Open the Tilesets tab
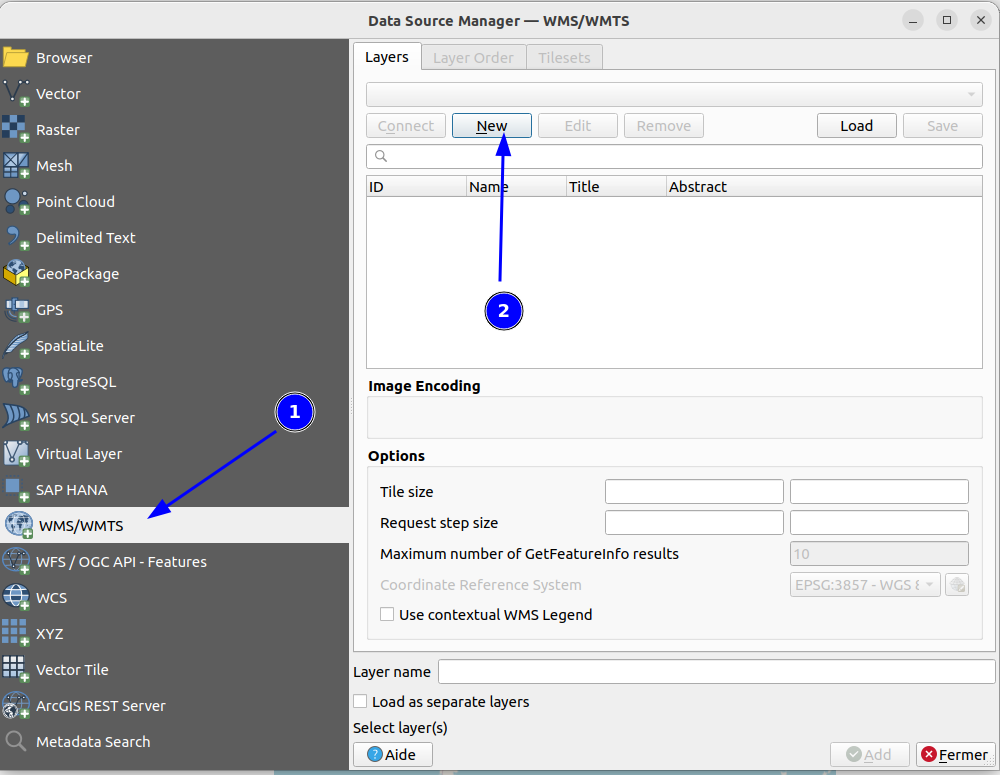The width and height of the screenshot is (1000, 775). click(x=564, y=57)
